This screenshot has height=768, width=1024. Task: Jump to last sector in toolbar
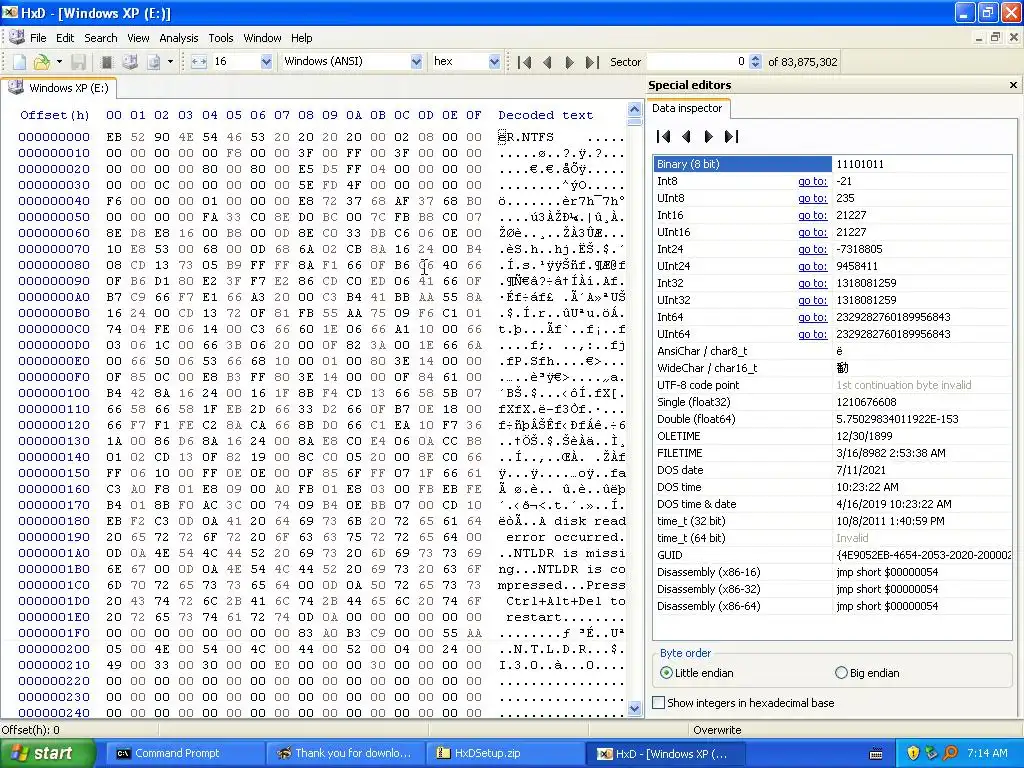(592, 62)
